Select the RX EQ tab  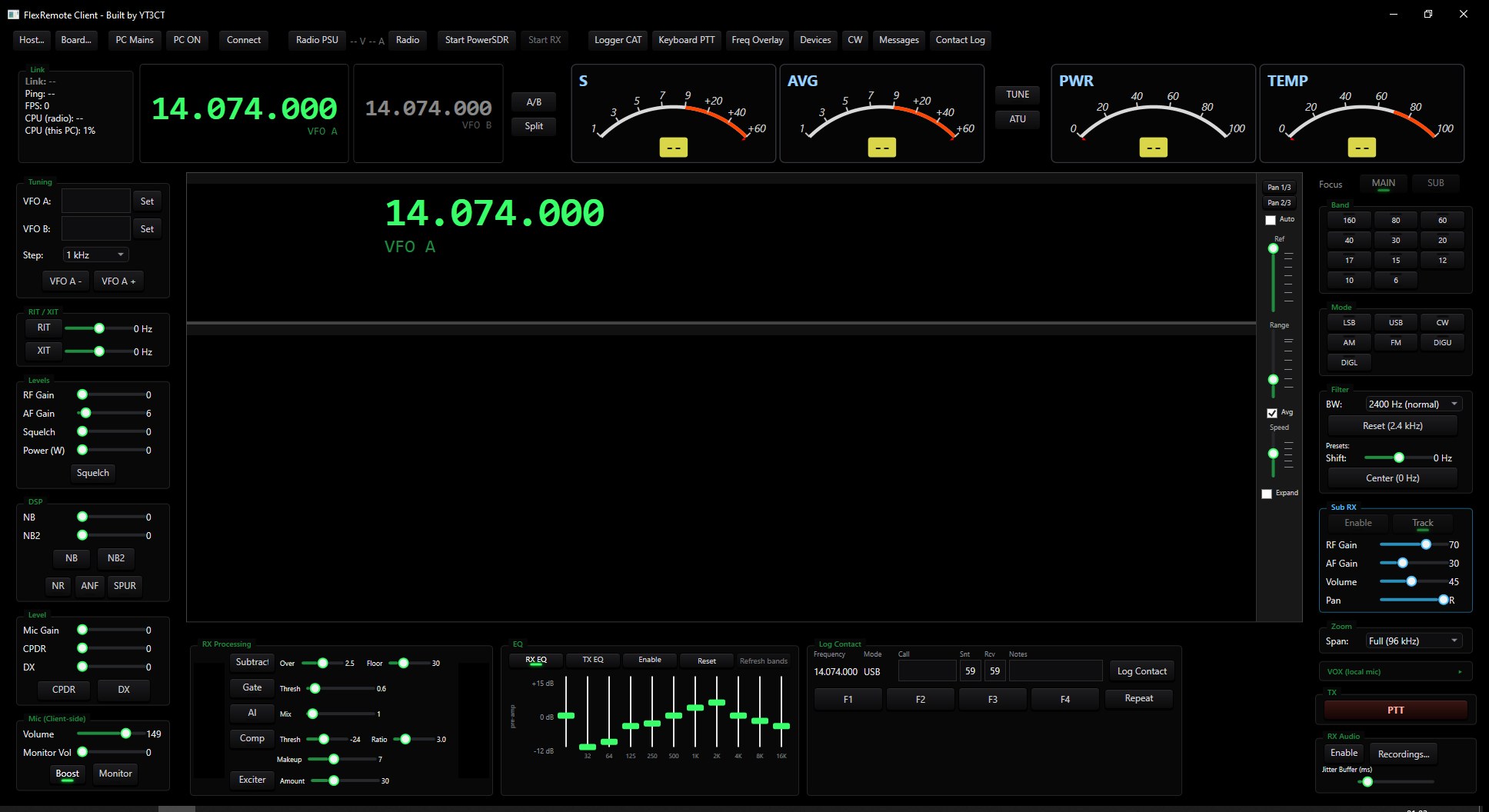(535, 660)
